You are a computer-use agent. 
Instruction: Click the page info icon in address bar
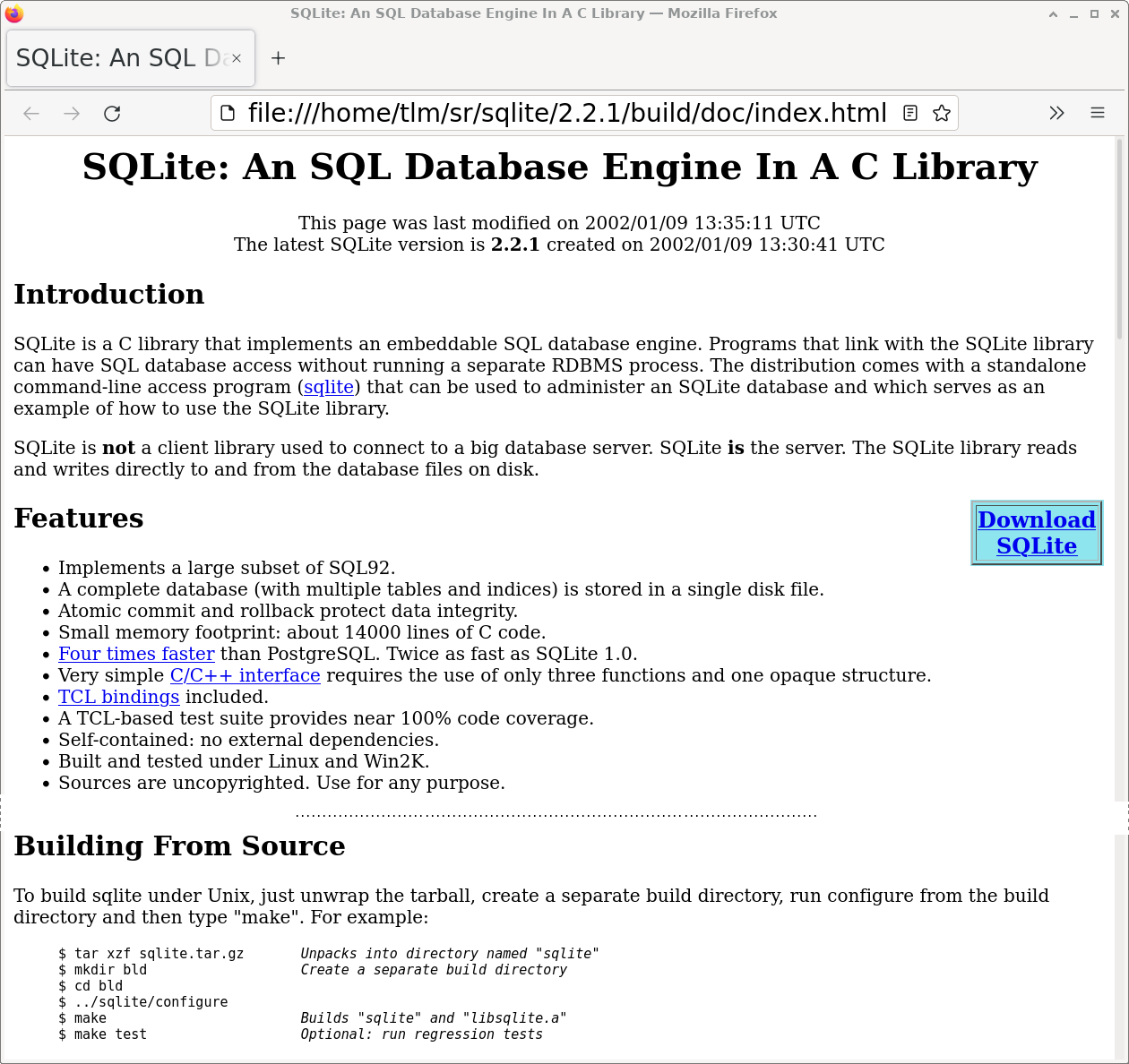point(228,113)
